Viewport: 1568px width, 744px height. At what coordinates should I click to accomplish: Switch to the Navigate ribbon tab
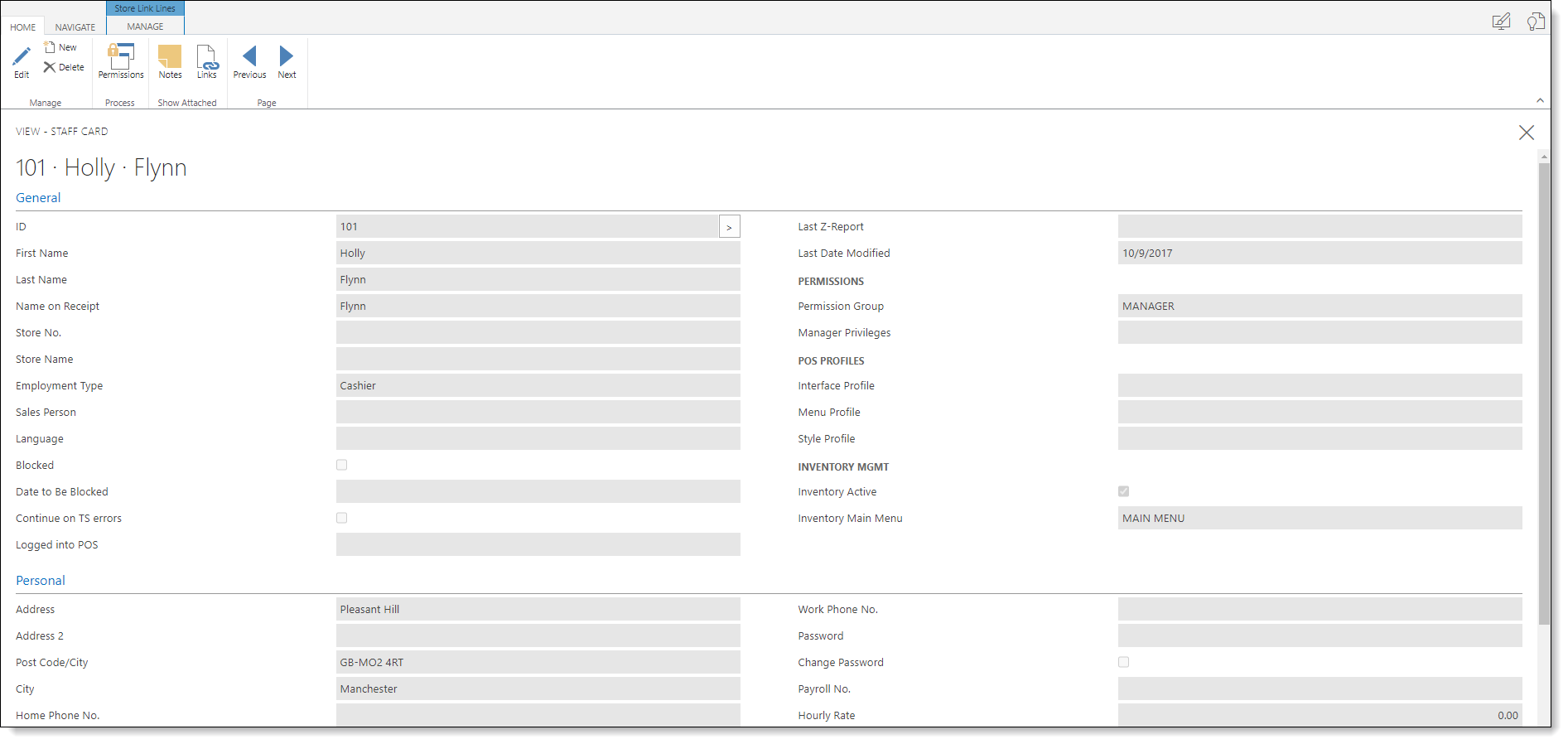(75, 27)
